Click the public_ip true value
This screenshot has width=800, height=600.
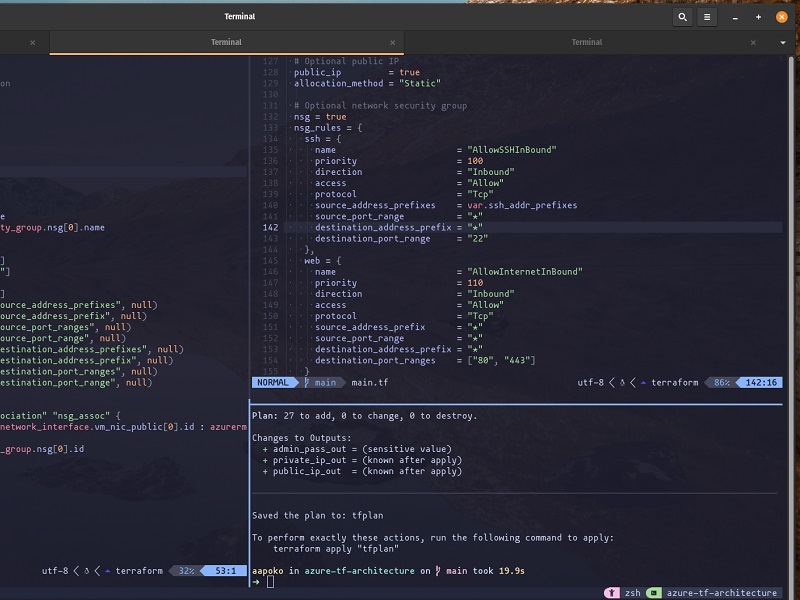pos(409,72)
